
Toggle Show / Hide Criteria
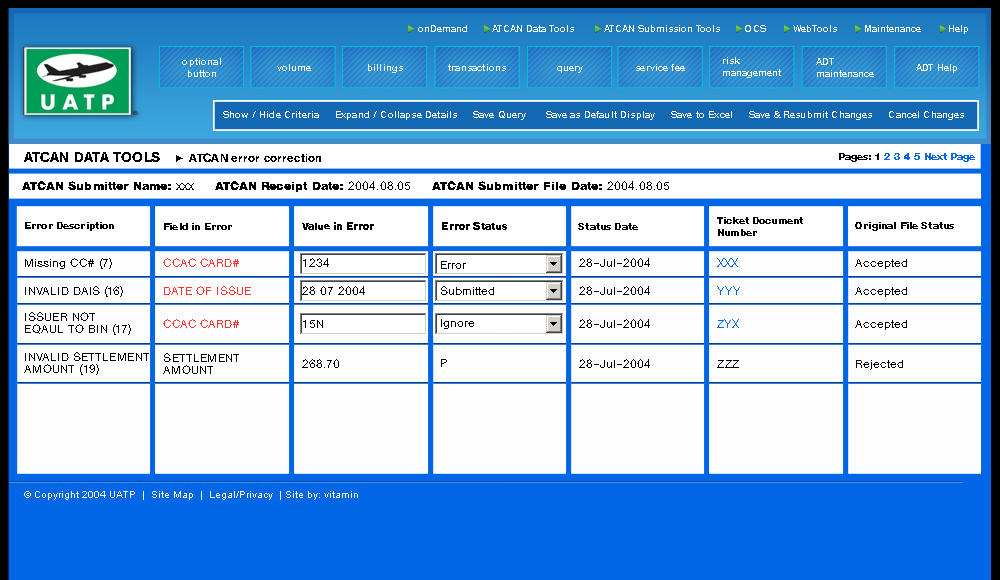pos(271,115)
